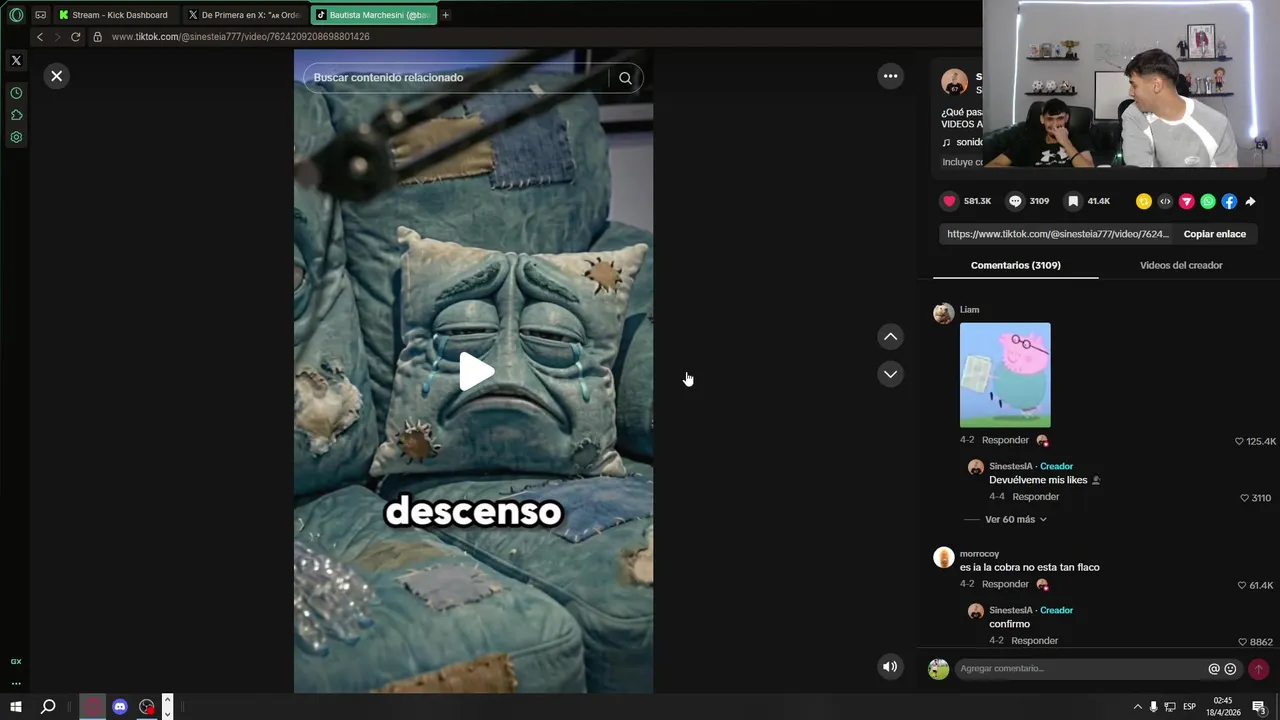Repost the video yellow icon
Screen dimensions: 1280x720
tap(1144, 201)
